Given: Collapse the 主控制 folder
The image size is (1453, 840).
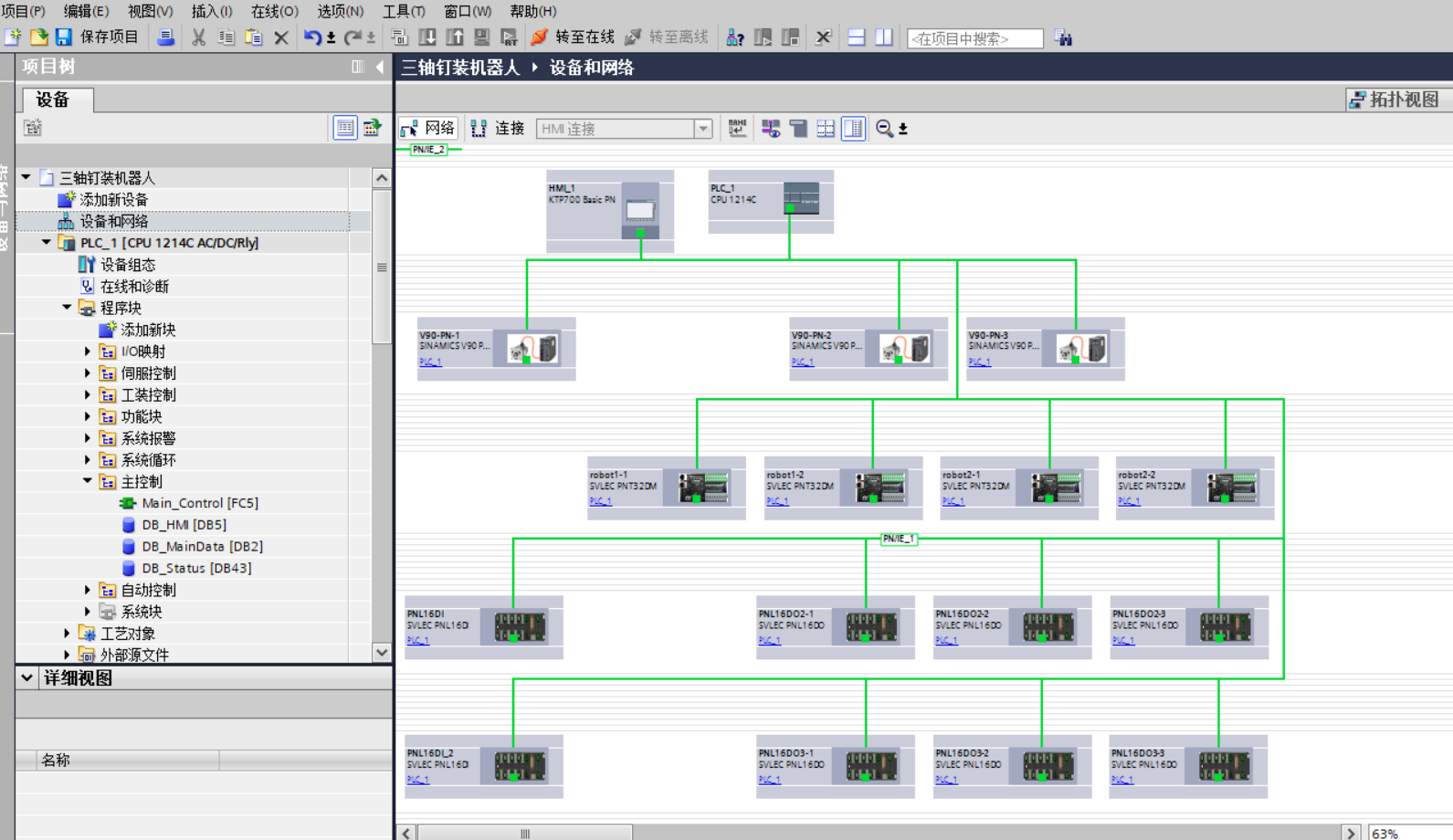Looking at the screenshot, I should coord(88,481).
